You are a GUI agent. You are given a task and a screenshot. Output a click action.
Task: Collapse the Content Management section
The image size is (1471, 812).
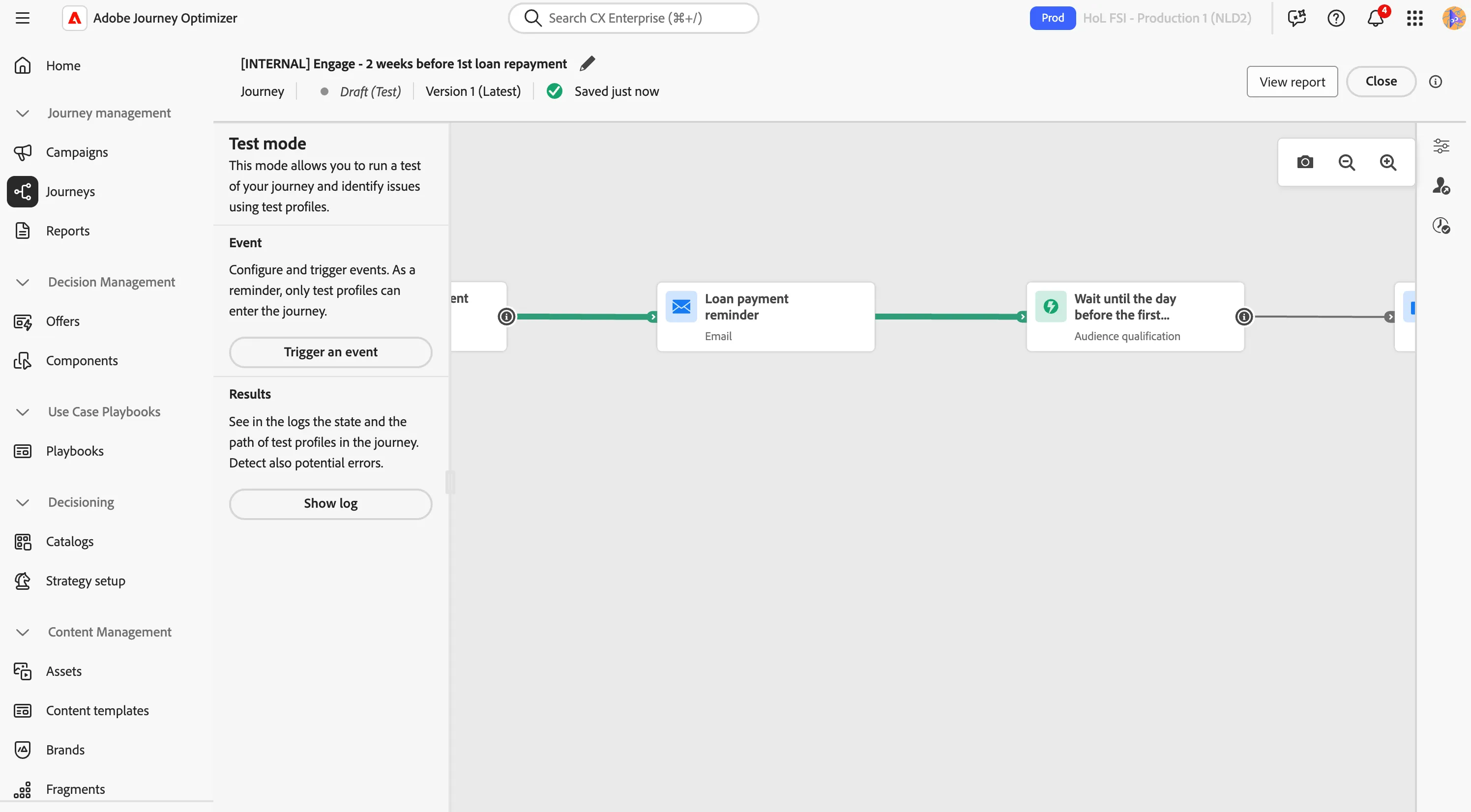click(x=22, y=632)
